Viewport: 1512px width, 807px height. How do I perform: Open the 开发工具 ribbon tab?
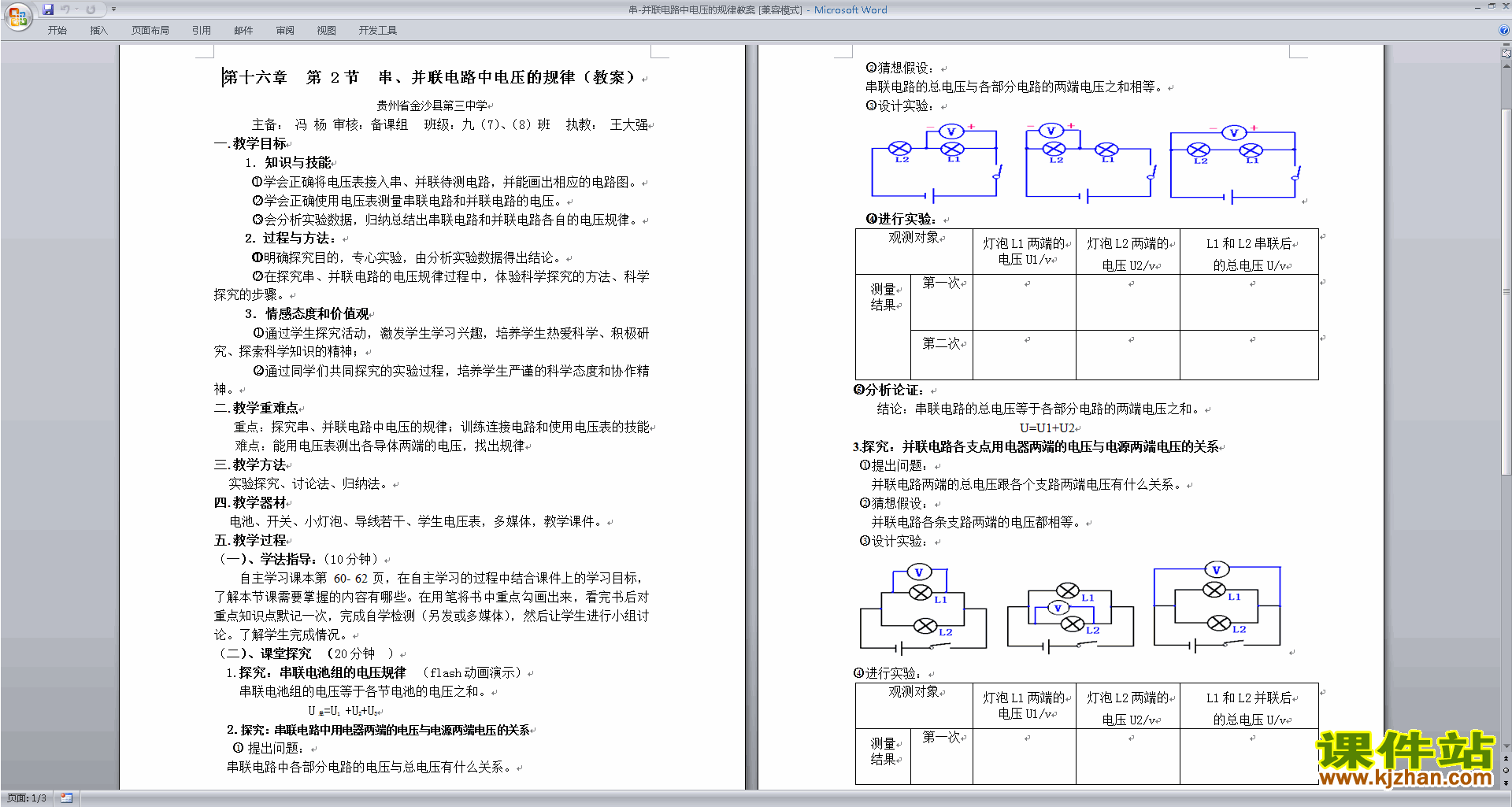pyautogui.click(x=378, y=31)
